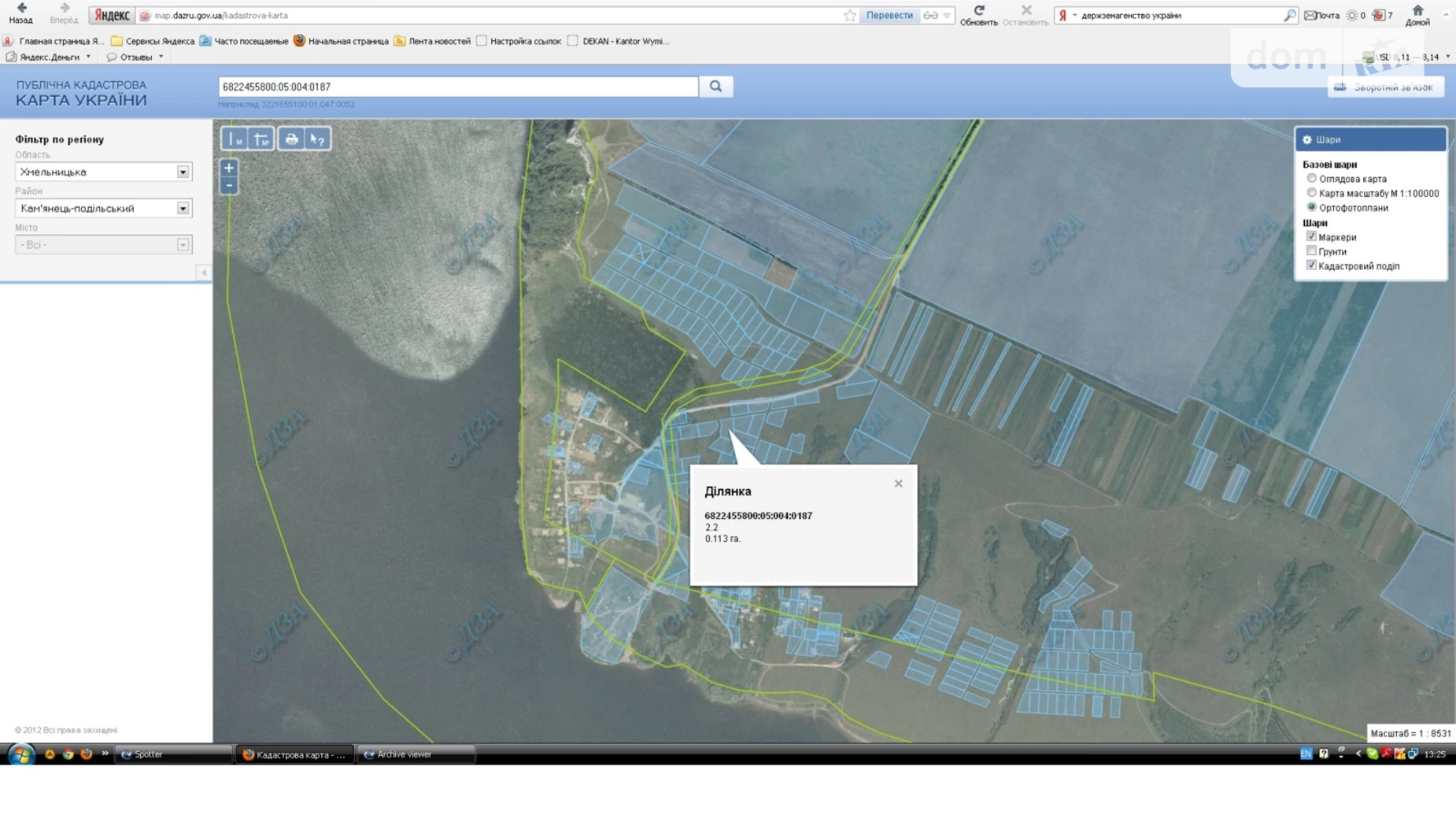Select the Оглядова карта base layer
This screenshot has height=819, width=1456.
click(x=1311, y=179)
